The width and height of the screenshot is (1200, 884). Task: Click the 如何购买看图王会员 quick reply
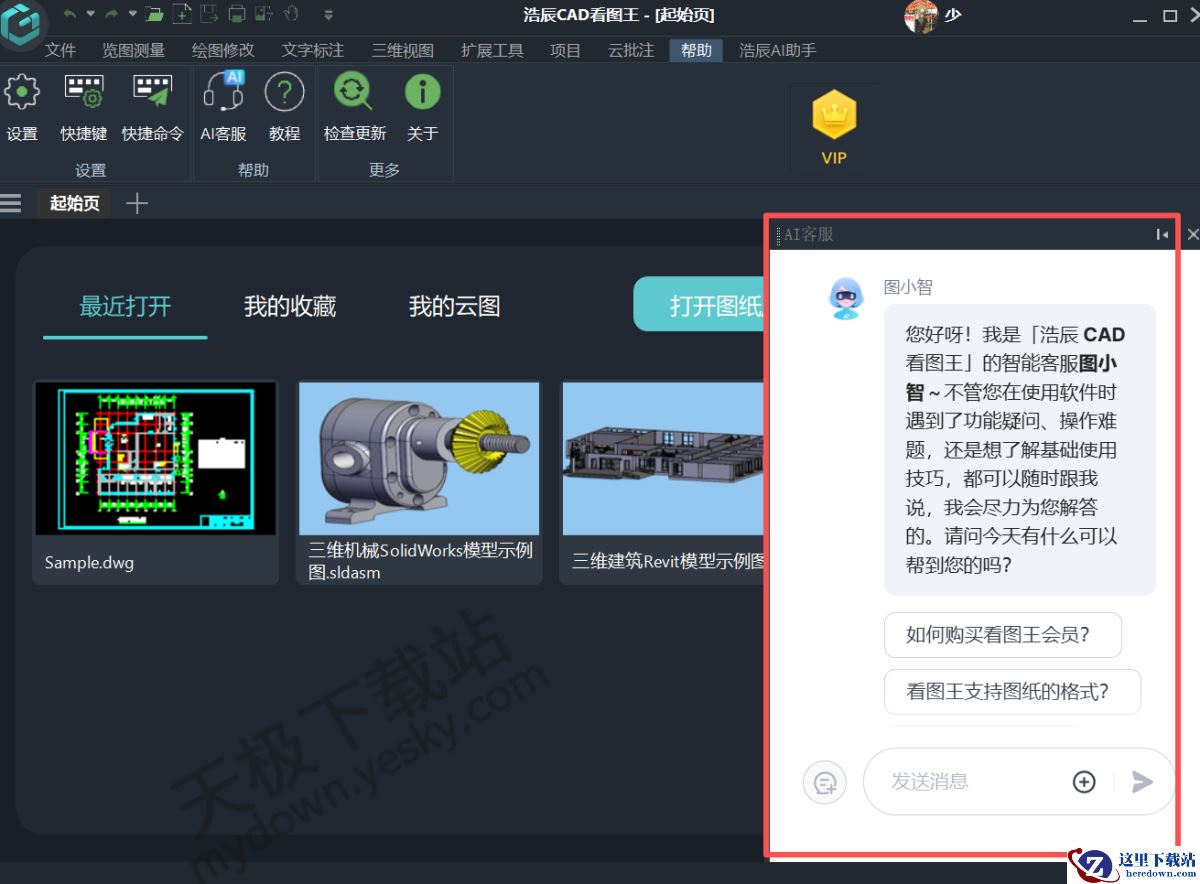(x=1002, y=634)
